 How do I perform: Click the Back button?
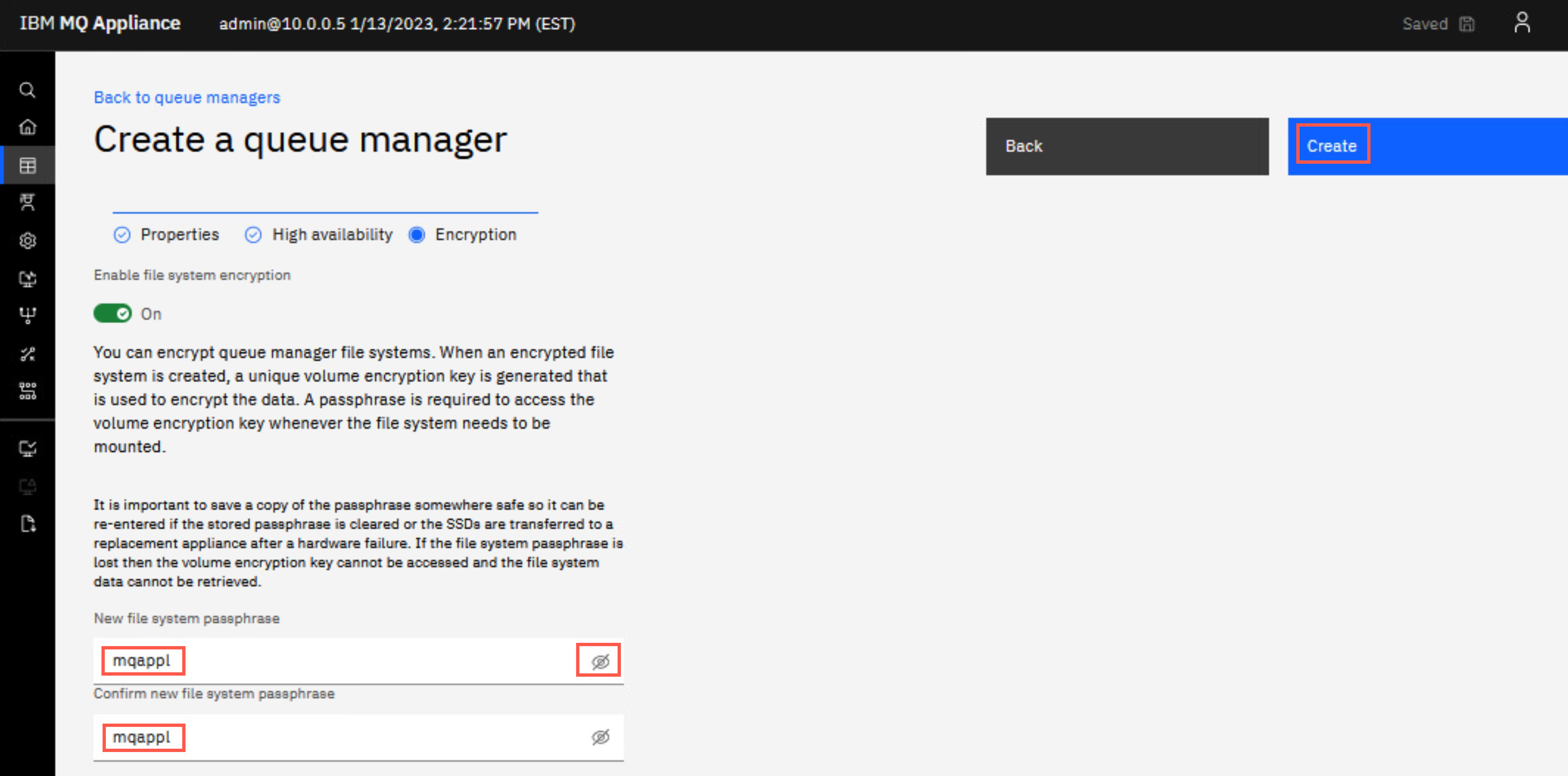[x=1127, y=146]
